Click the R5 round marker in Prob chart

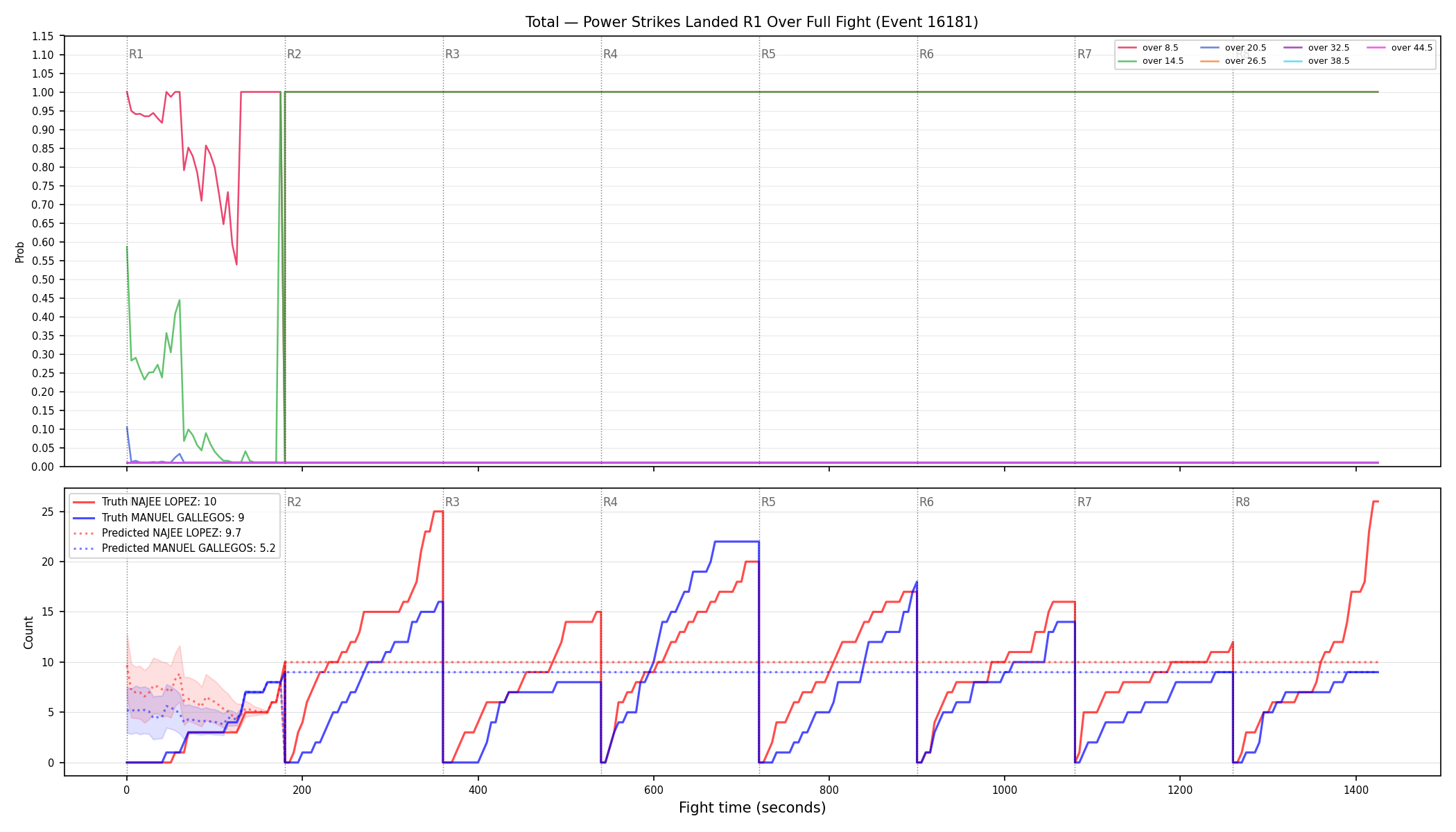[768, 54]
